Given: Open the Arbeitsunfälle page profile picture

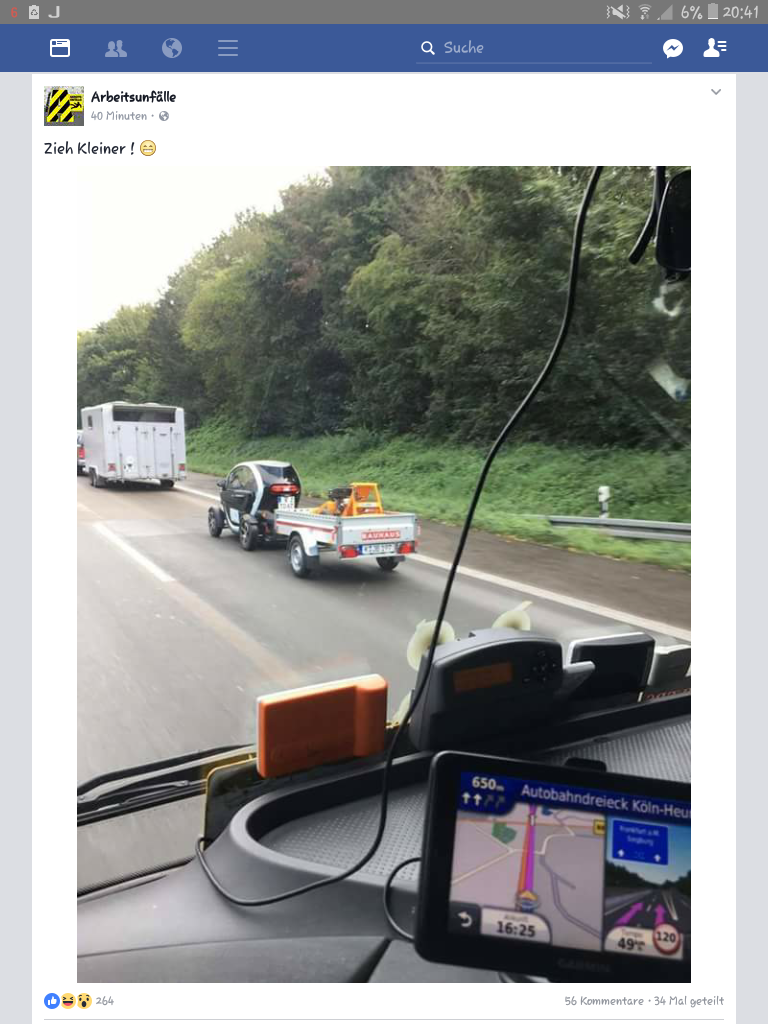Looking at the screenshot, I should tap(64, 106).
